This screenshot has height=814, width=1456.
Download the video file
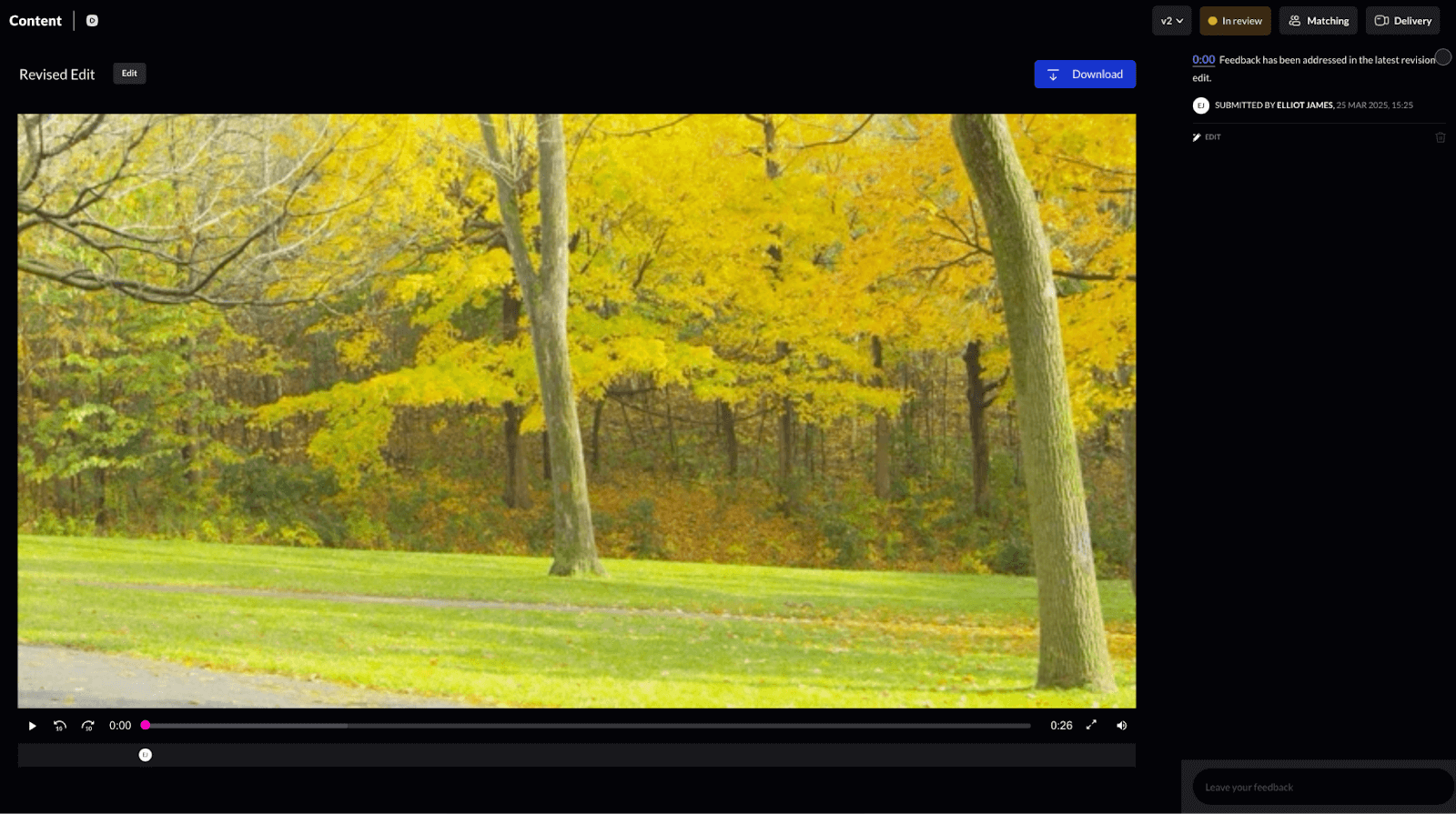click(1085, 75)
